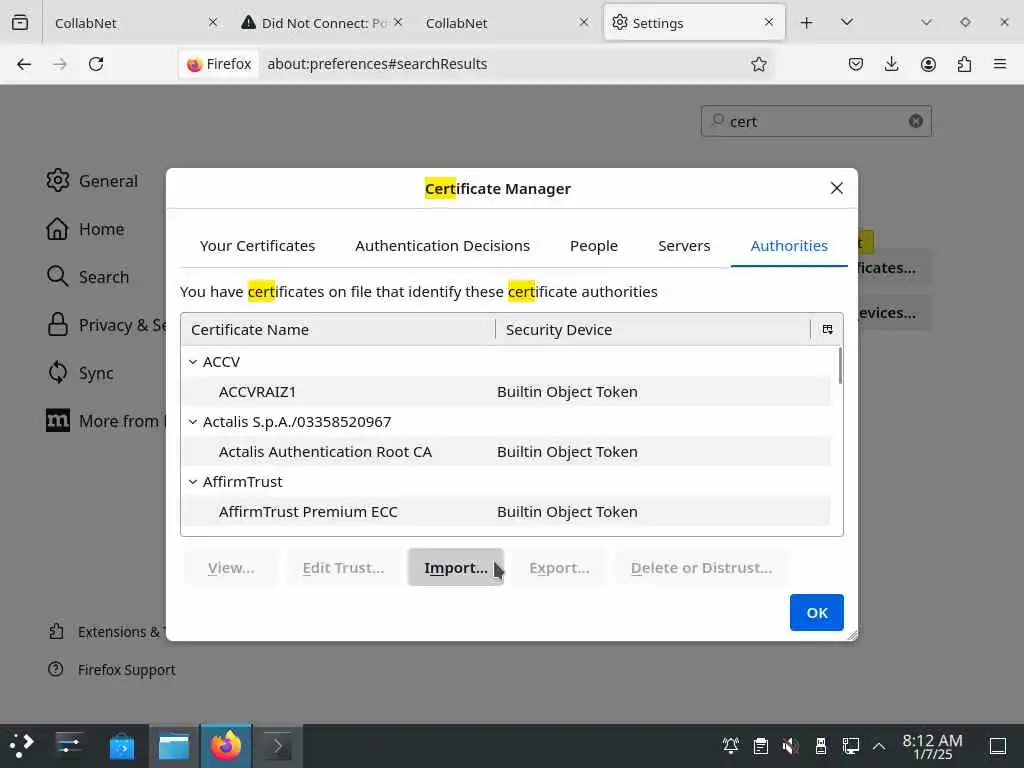Image resolution: width=1024 pixels, height=768 pixels.
Task: Reload the current page
Action: coord(96,64)
